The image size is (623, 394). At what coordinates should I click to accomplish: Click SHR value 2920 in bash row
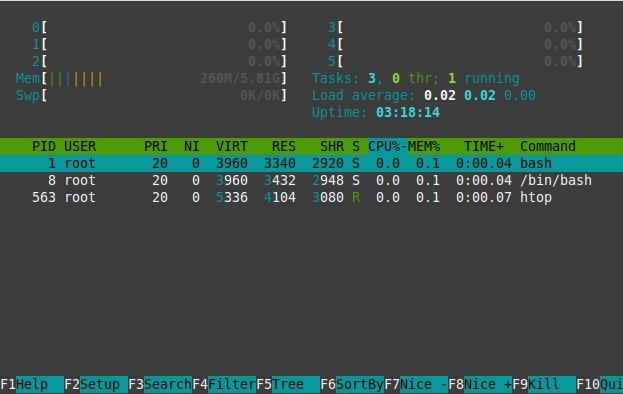click(x=328, y=163)
